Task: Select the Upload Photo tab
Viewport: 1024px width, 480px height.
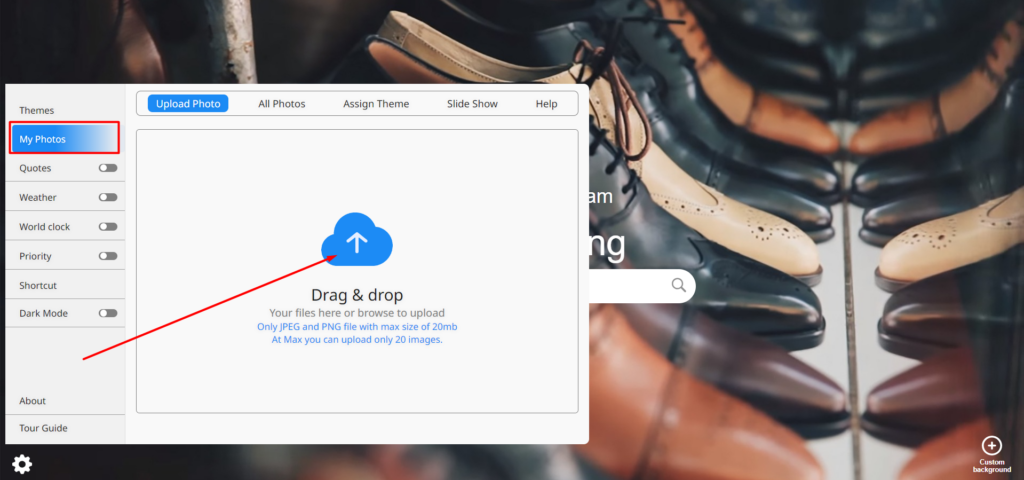Action: tap(188, 104)
